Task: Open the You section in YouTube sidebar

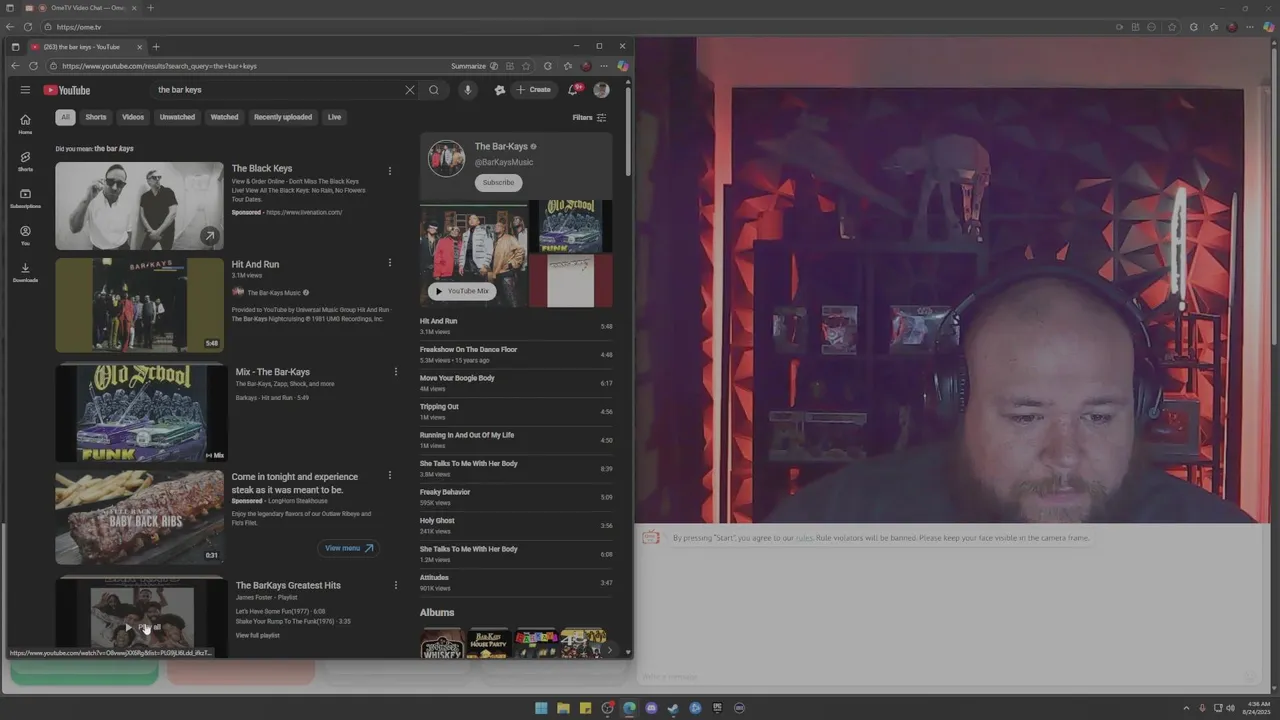Action: coord(25,235)
